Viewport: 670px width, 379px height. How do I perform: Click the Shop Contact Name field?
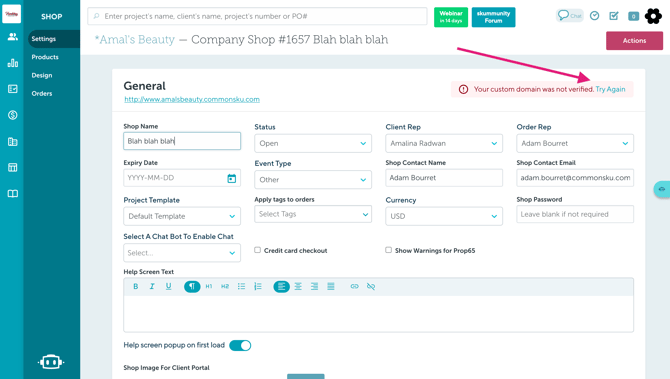(444, 178)
